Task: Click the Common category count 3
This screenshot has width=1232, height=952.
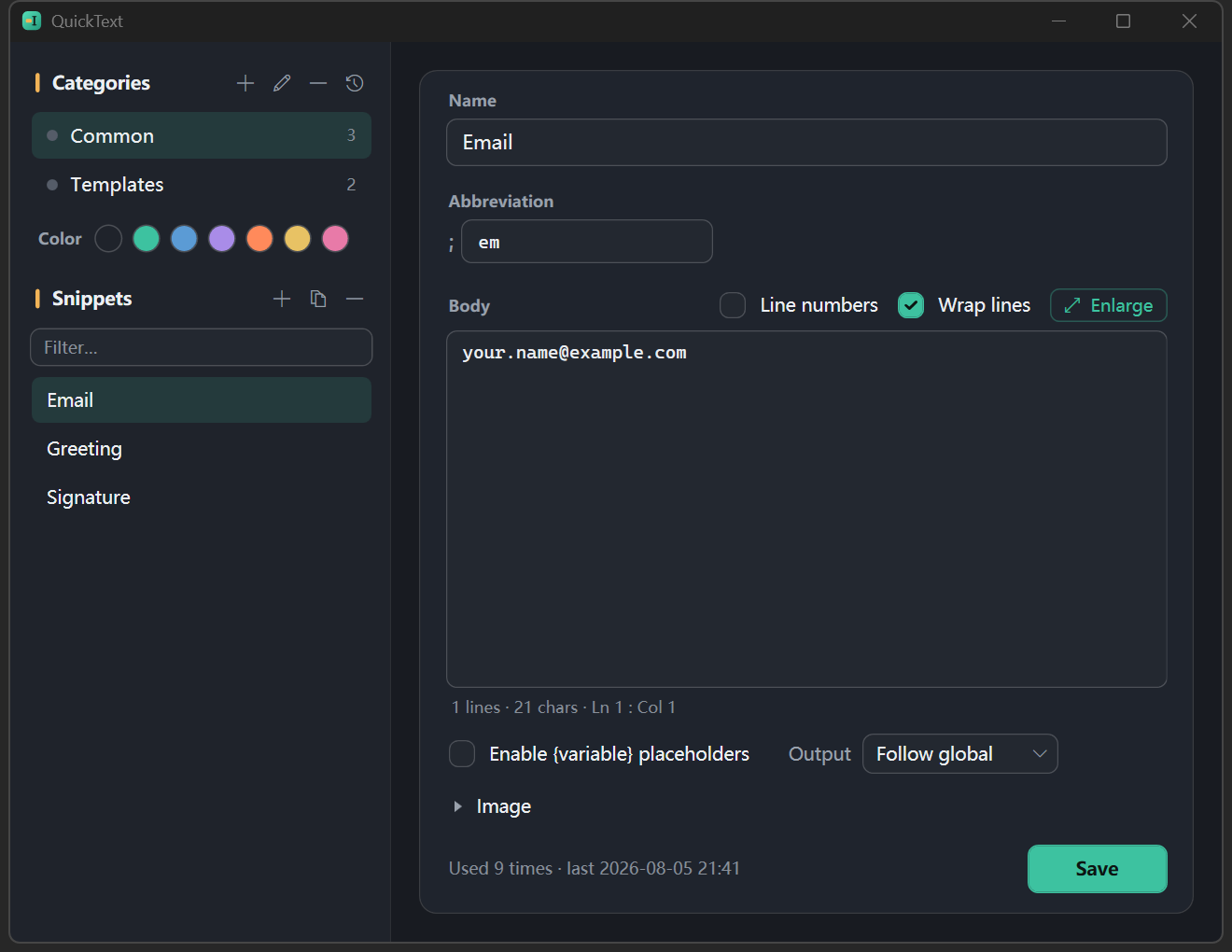Action: [x=351, y=135]
